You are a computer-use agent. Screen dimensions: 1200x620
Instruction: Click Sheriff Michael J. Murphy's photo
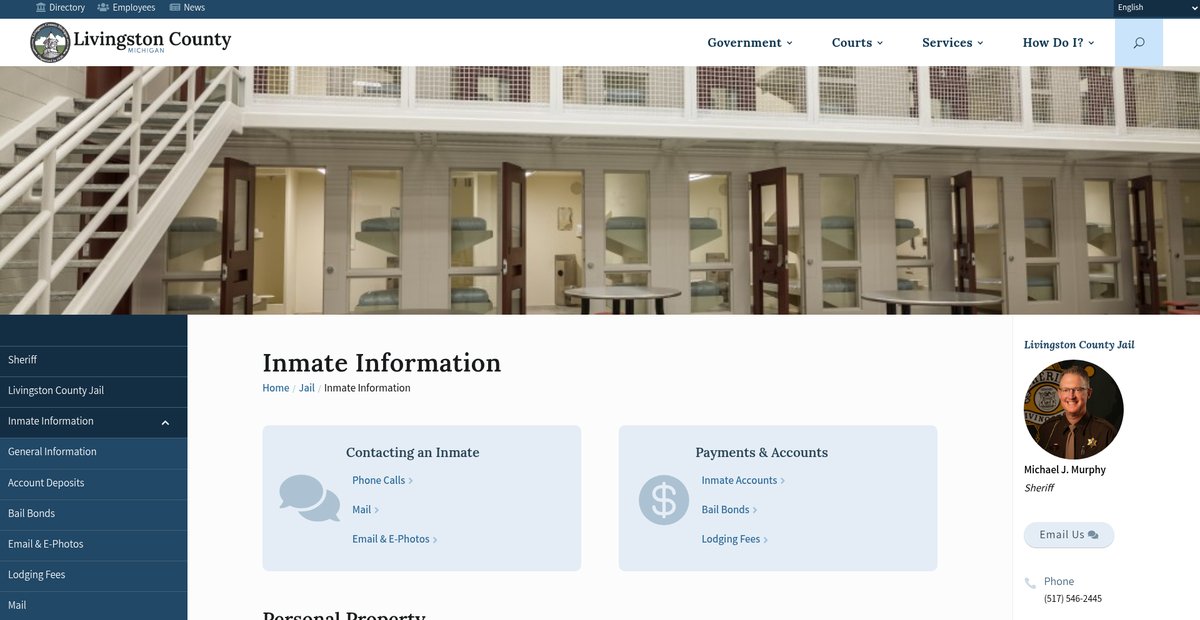tap(1074, 410)
